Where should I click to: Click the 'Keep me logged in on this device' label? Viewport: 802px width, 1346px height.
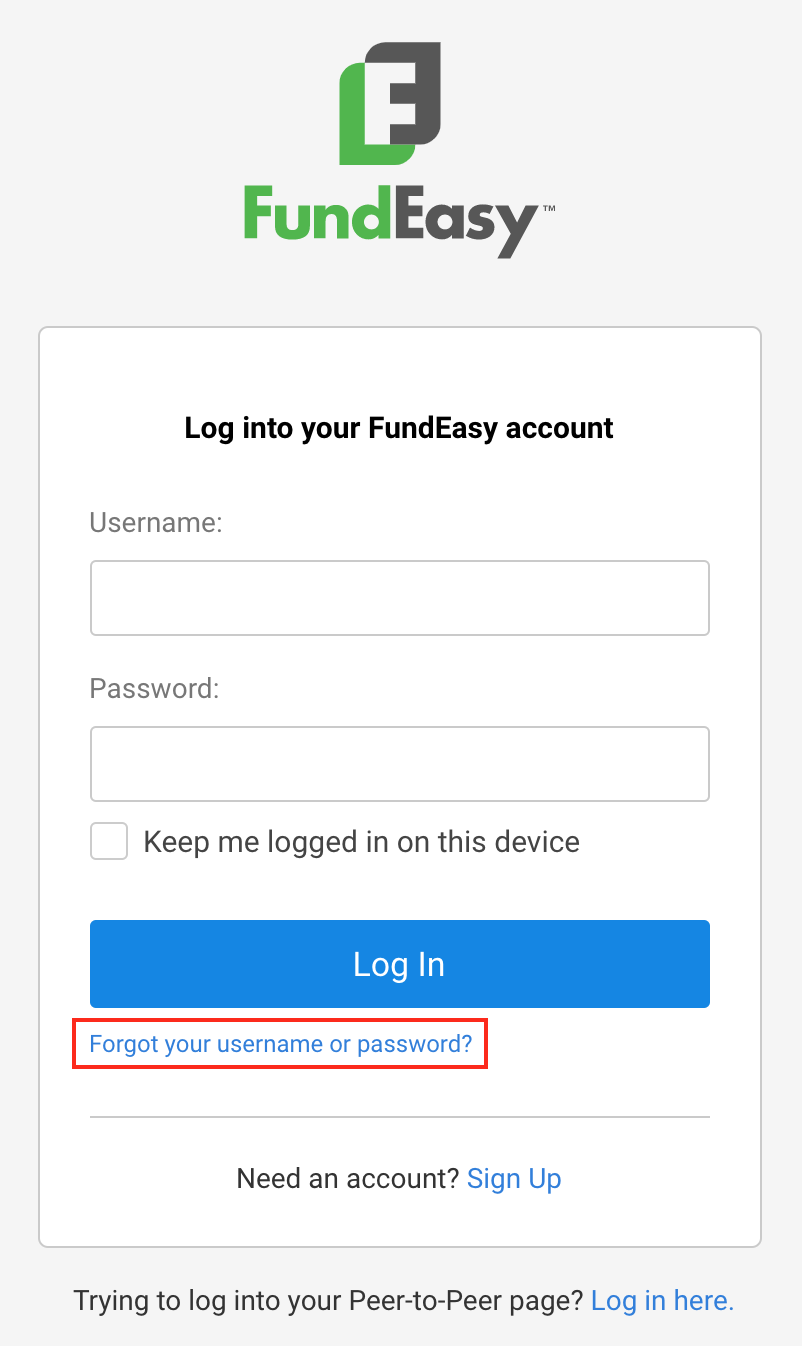coord(361,842)
